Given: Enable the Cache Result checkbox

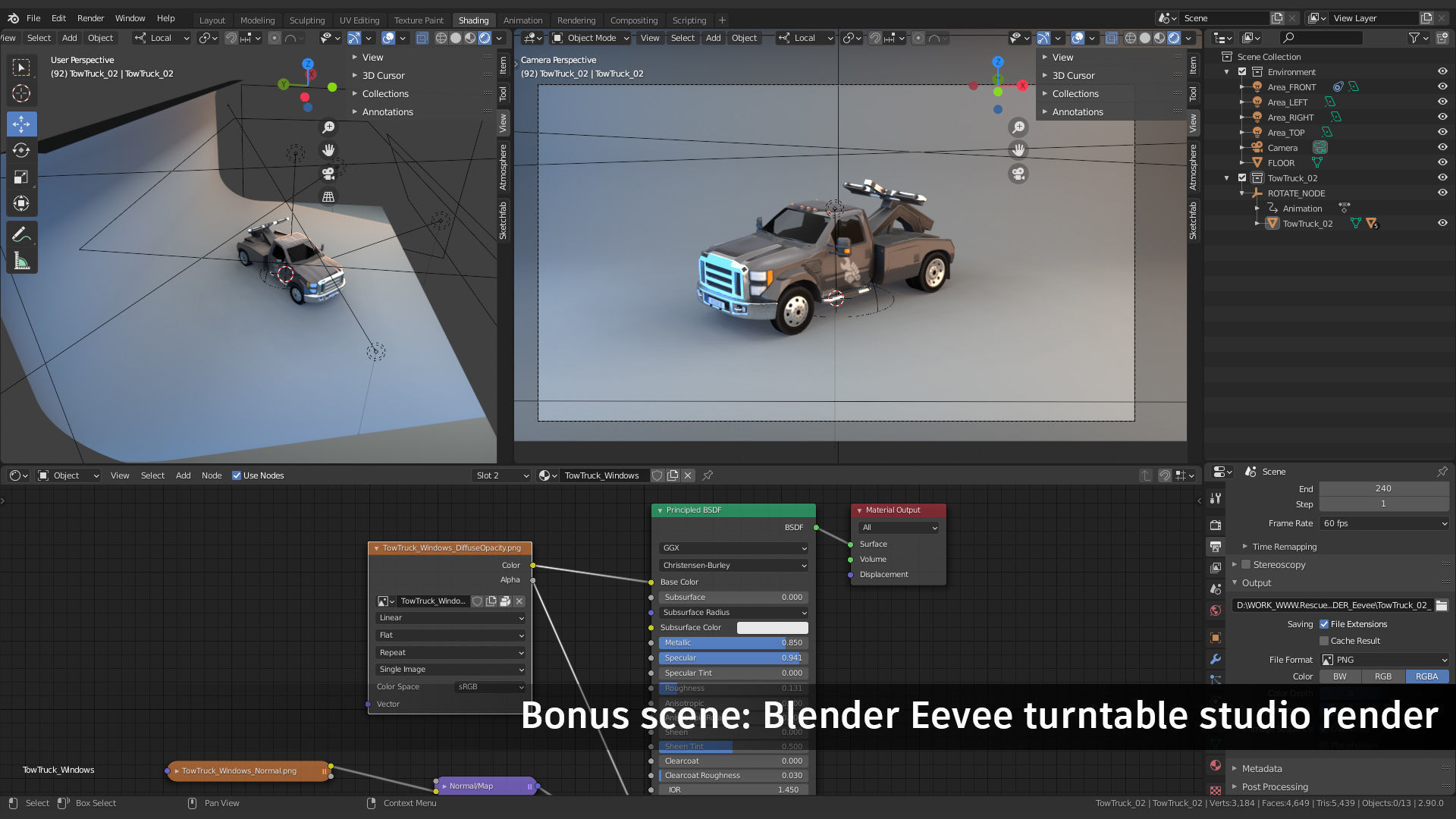Looking at the screenshot, I should tap(1324, 641).
